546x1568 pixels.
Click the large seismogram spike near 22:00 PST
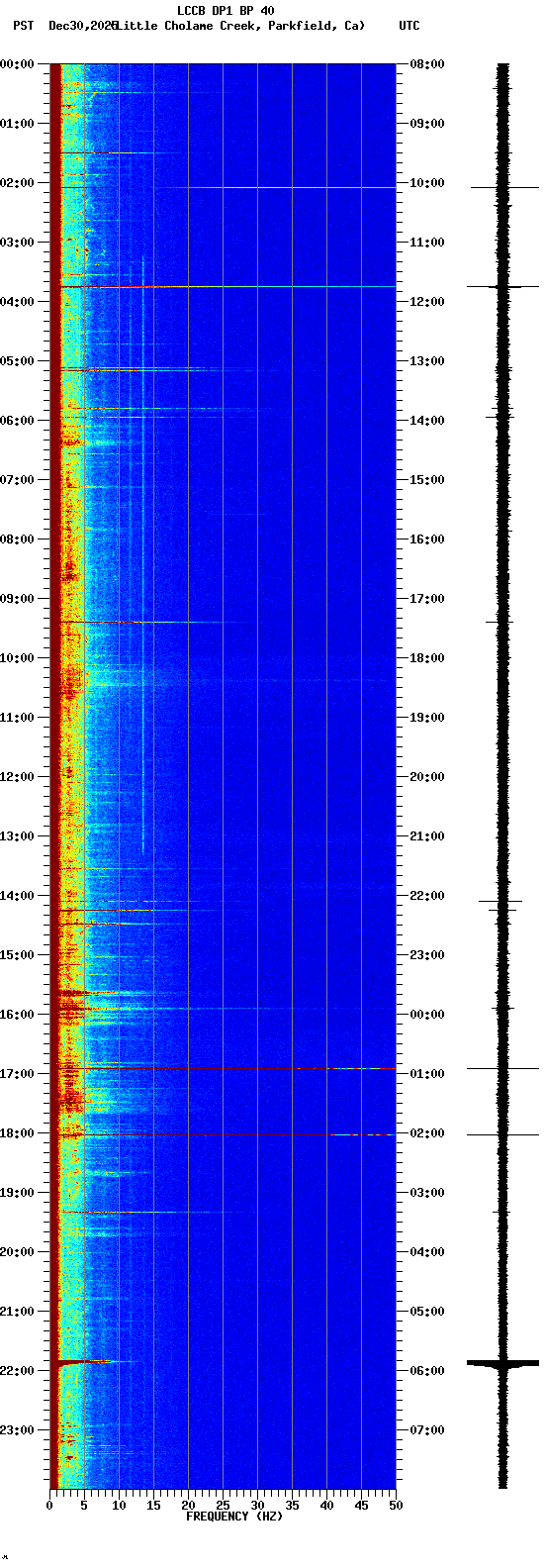point(502,1363)
